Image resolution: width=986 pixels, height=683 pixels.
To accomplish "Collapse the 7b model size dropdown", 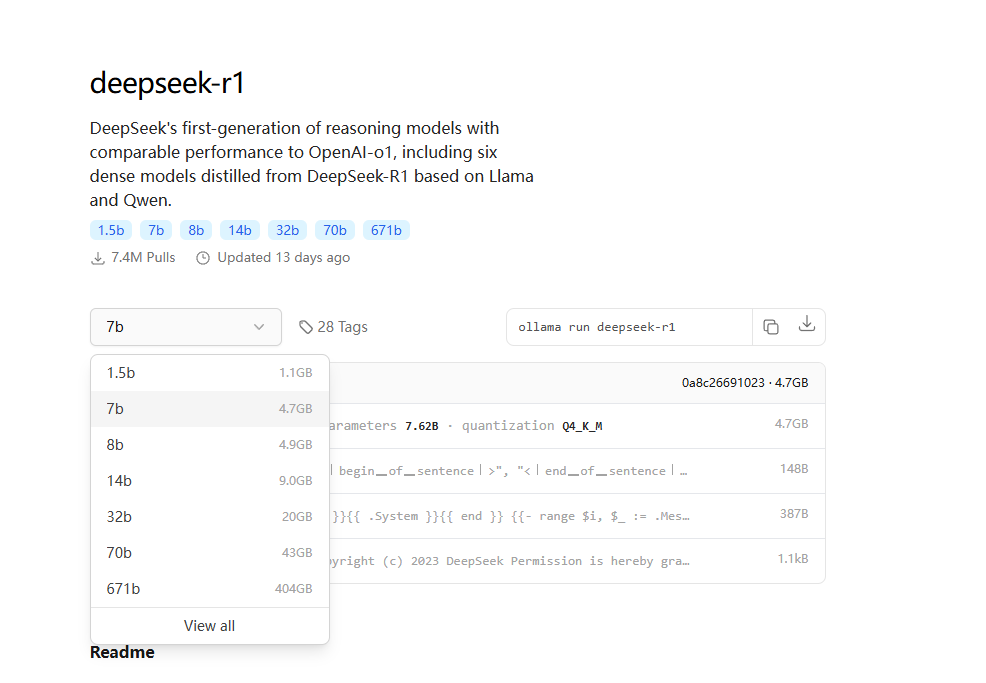I will 185,327.
